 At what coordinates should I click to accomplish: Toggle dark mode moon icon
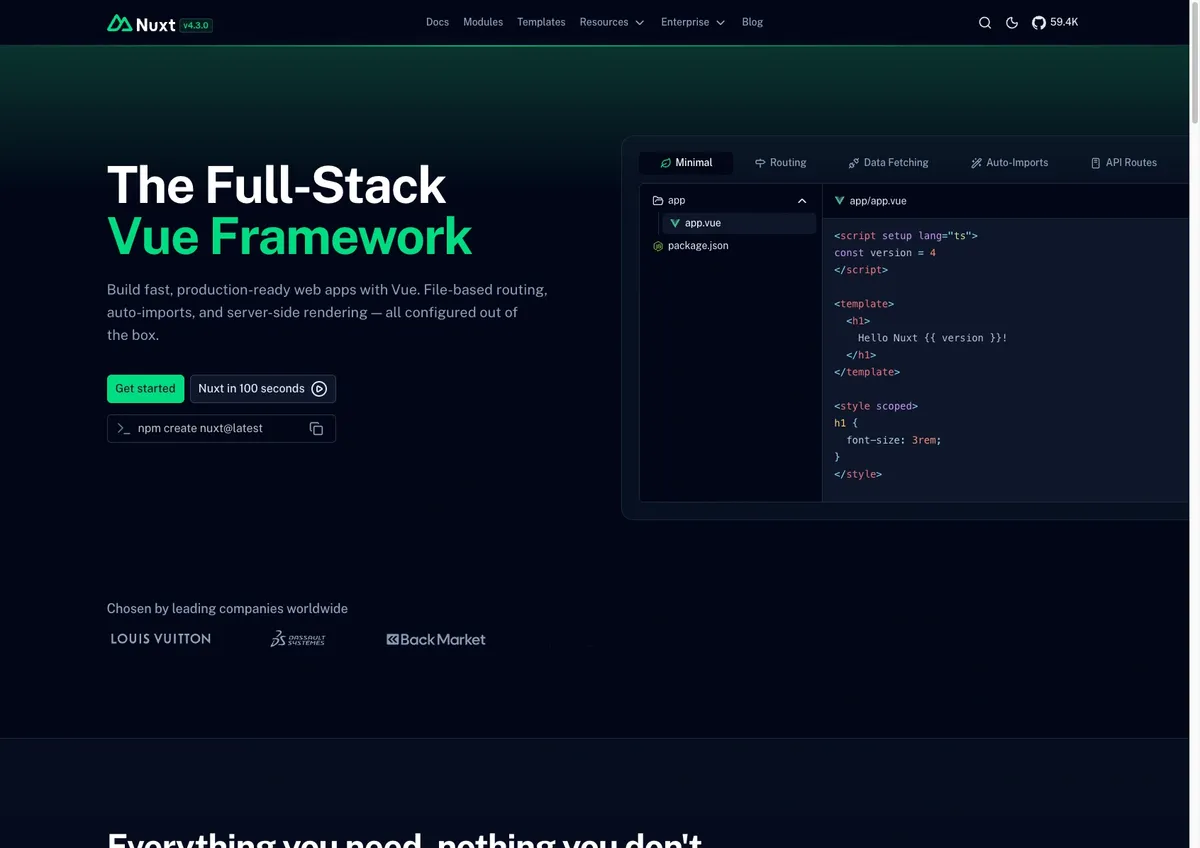tap(1012, 22)
